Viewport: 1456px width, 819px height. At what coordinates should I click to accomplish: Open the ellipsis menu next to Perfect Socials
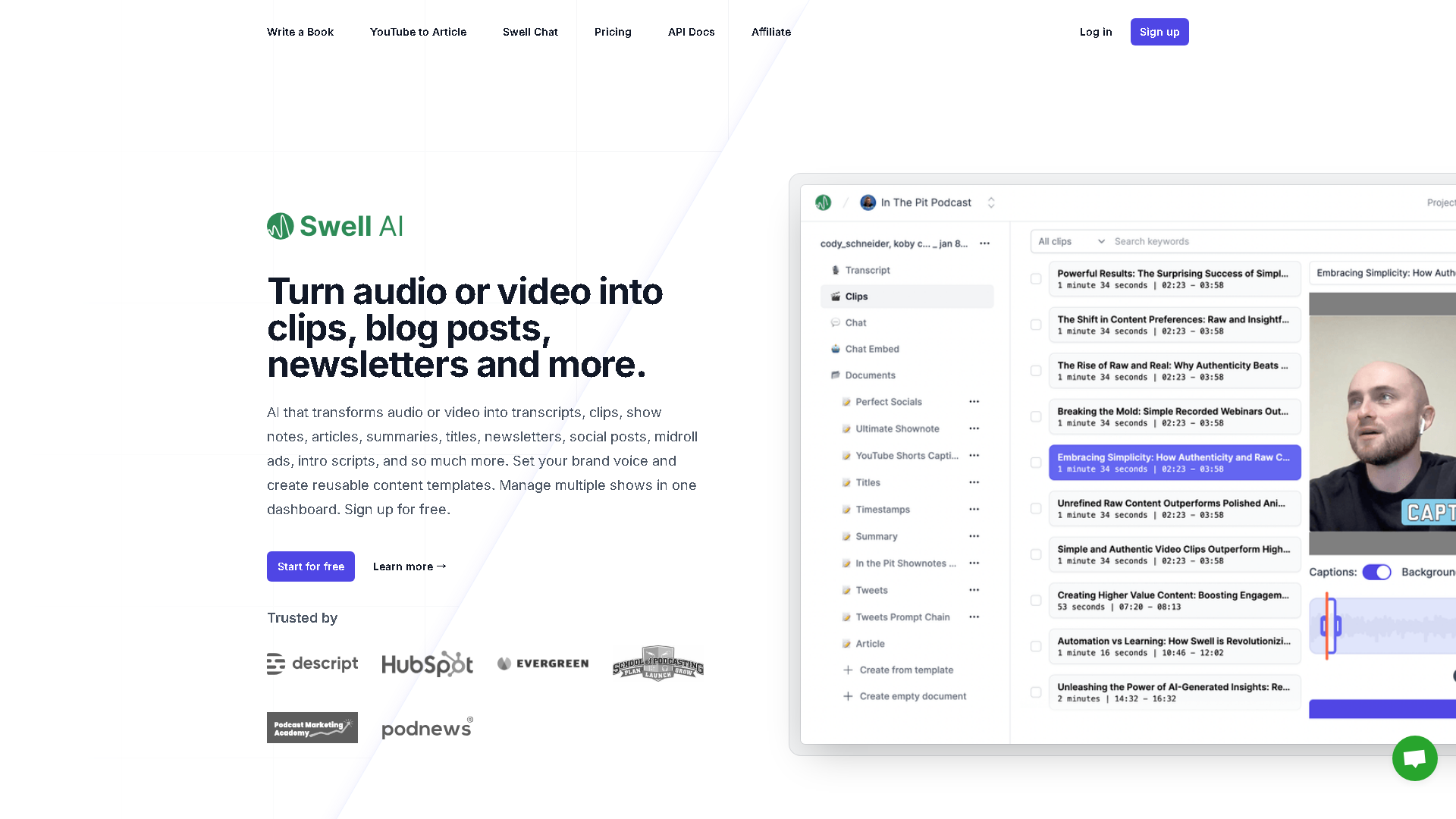coord(974,401)
